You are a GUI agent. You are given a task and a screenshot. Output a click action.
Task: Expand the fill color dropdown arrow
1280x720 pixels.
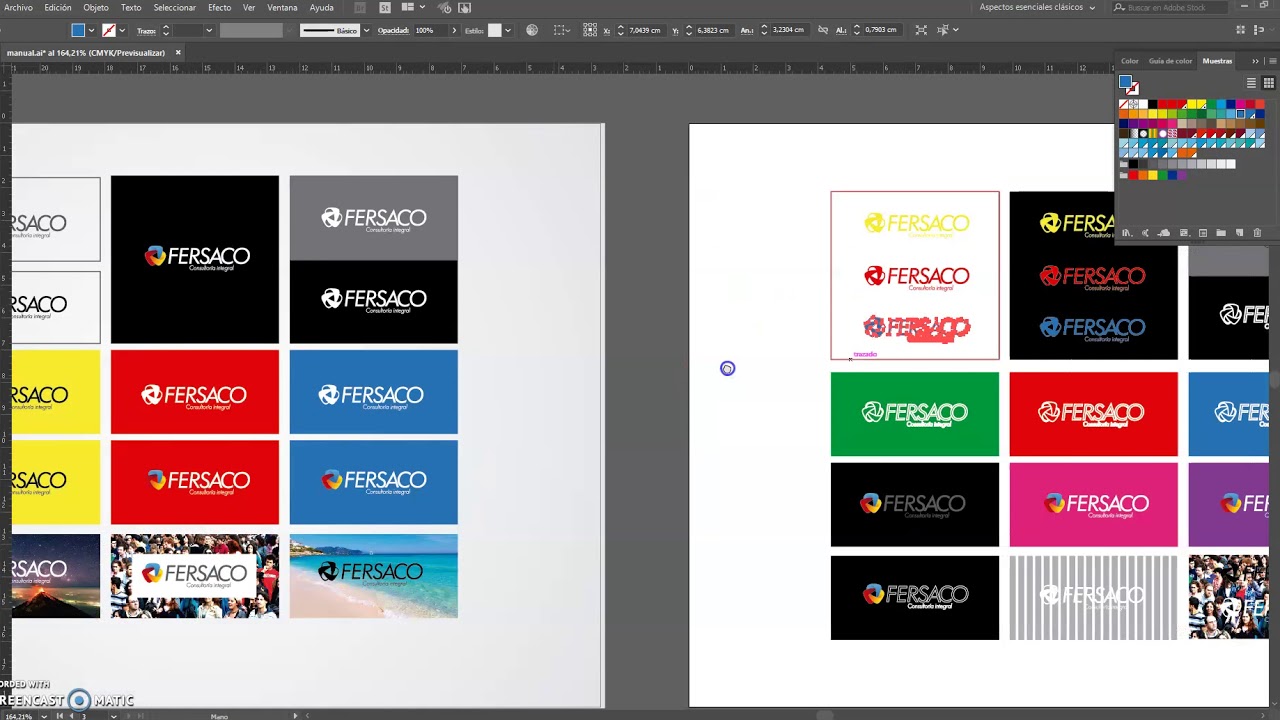click(x=91, y=30)
